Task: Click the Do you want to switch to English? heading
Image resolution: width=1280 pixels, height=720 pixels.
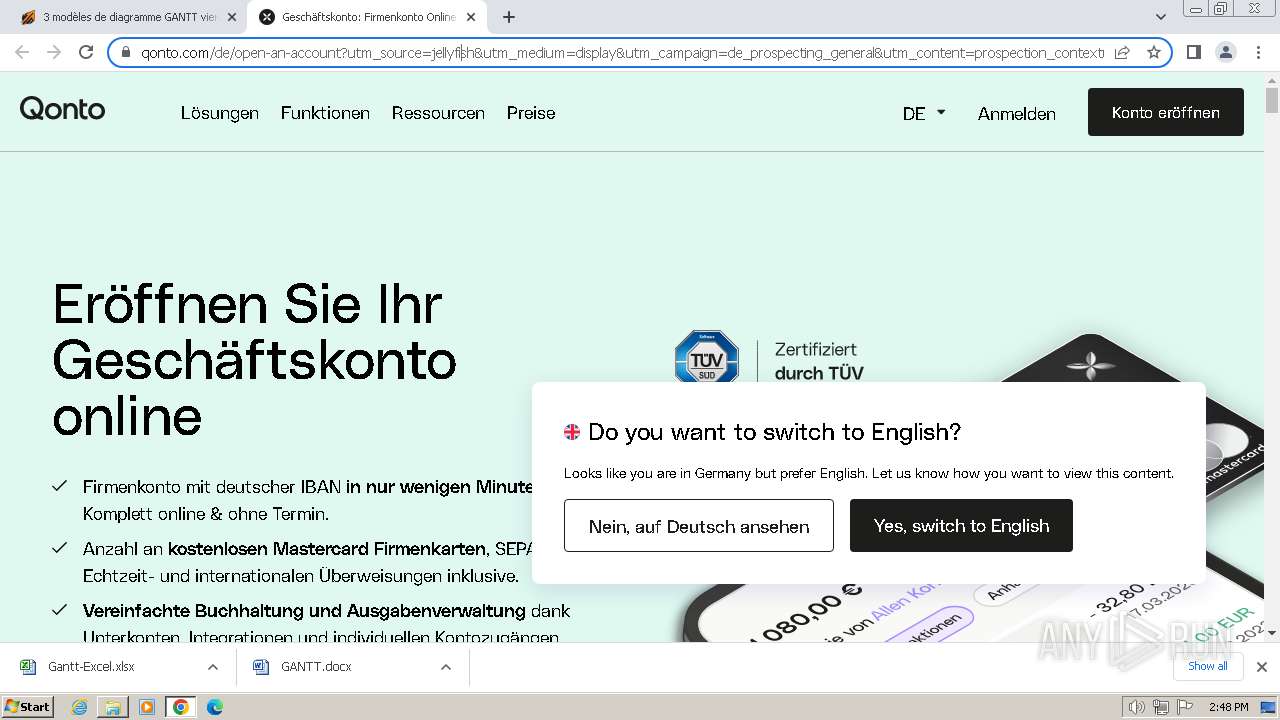Action: pyautogui.click(x=774, y=432)
